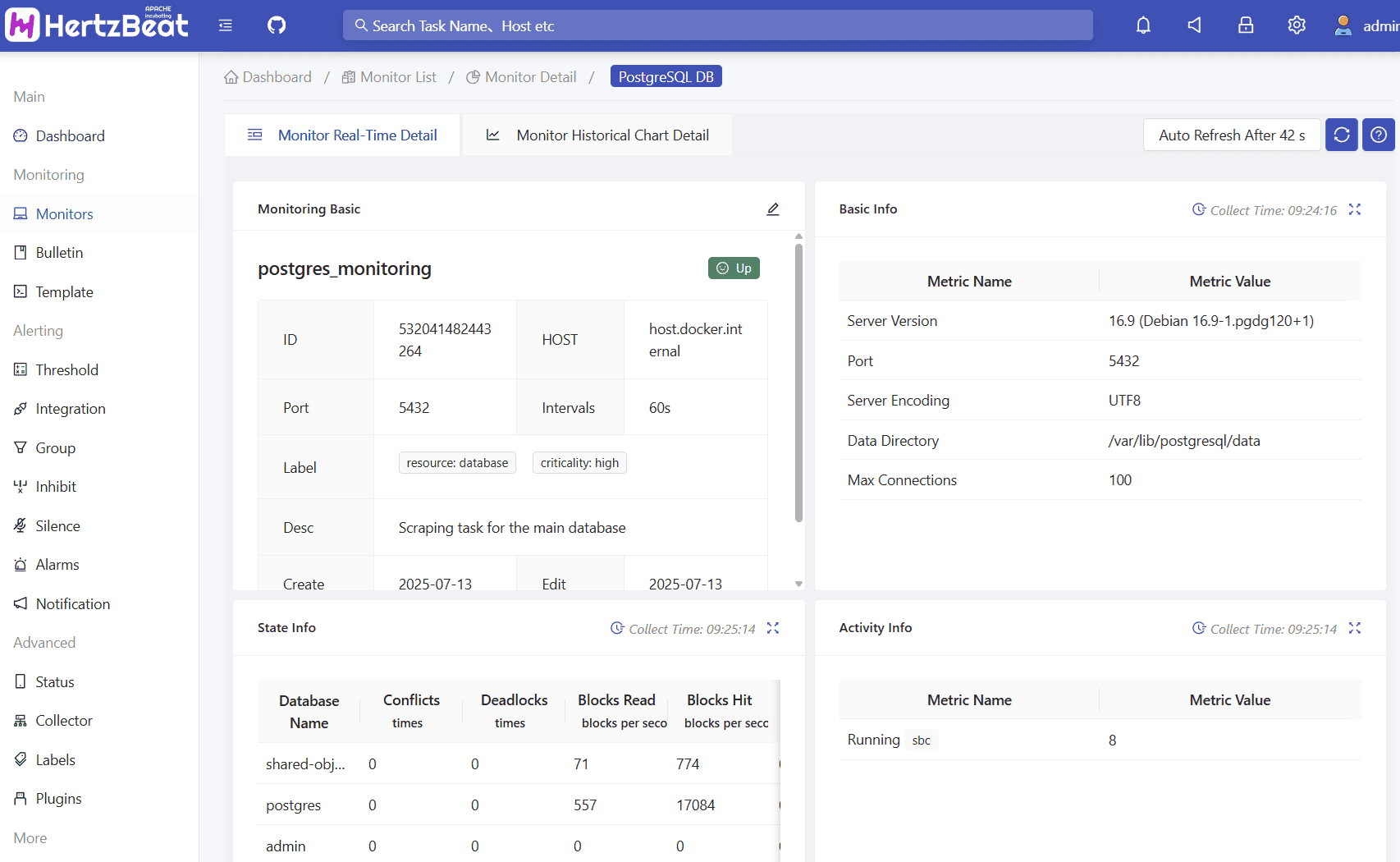Click Auto Refresh After countdown button

click(x=1232, y=135)
